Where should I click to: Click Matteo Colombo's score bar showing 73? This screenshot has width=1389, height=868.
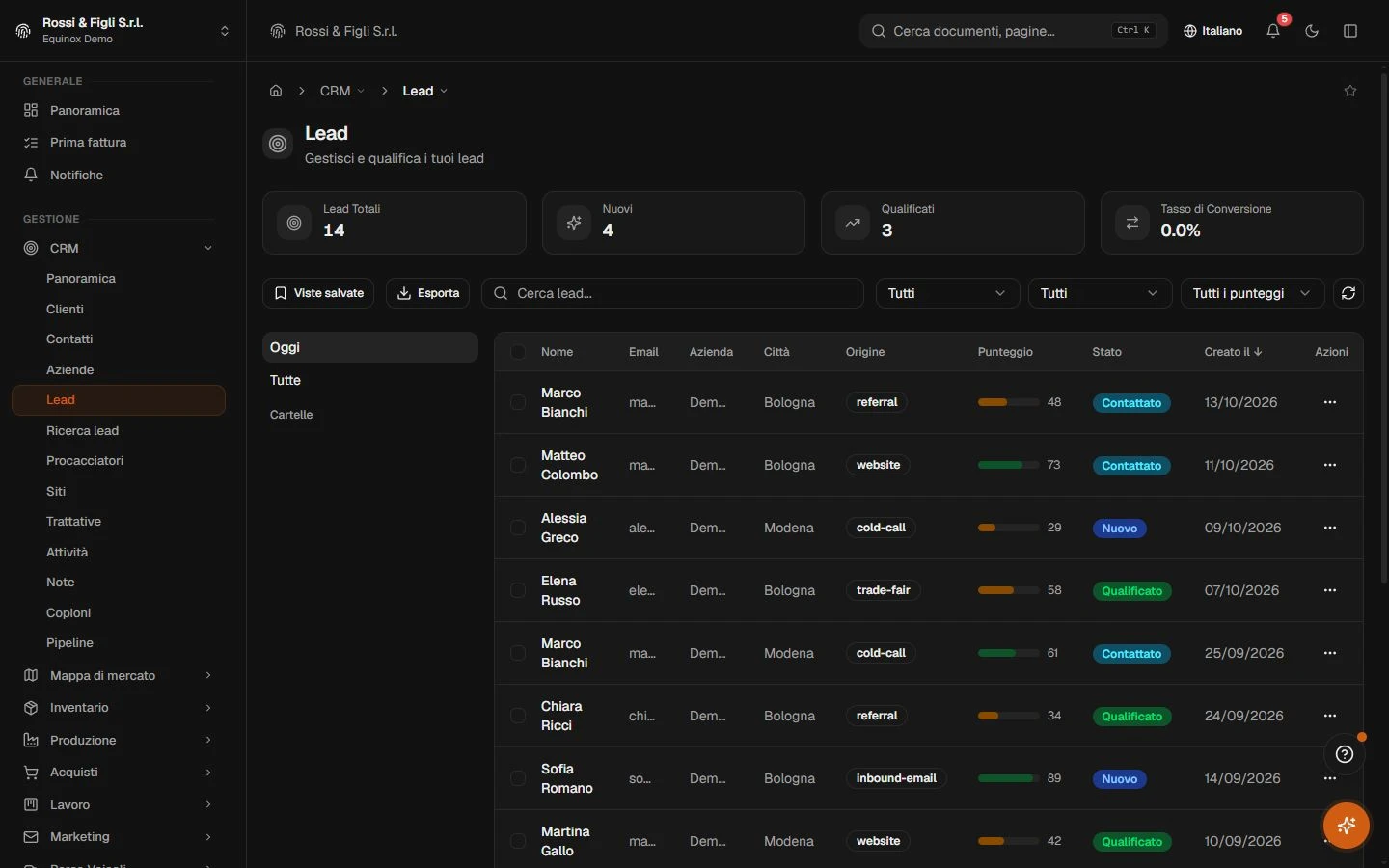tap(1008, 465)
